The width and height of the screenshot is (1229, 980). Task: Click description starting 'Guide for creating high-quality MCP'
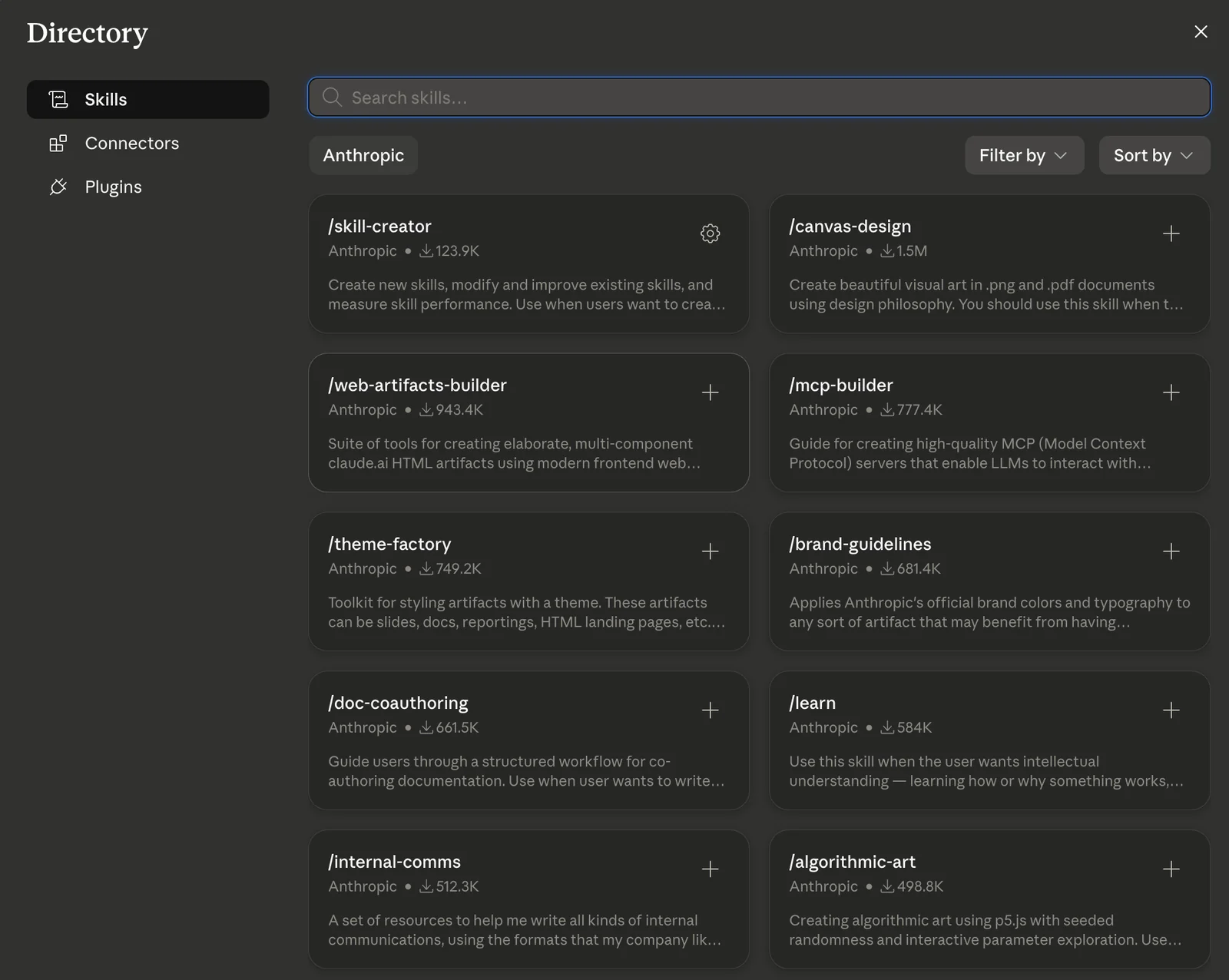tap(970, 454)
